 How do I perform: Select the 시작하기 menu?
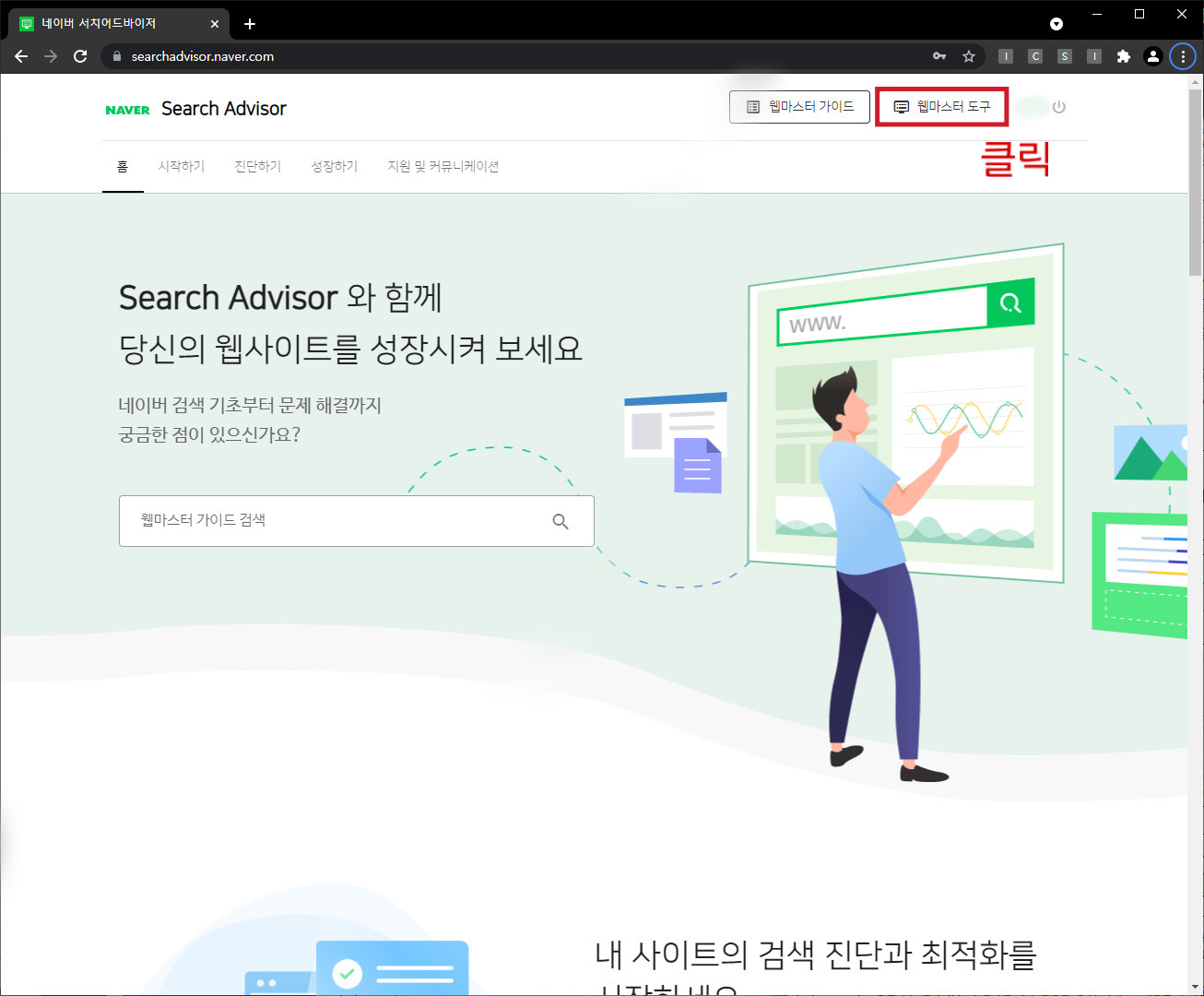(181, 167)
